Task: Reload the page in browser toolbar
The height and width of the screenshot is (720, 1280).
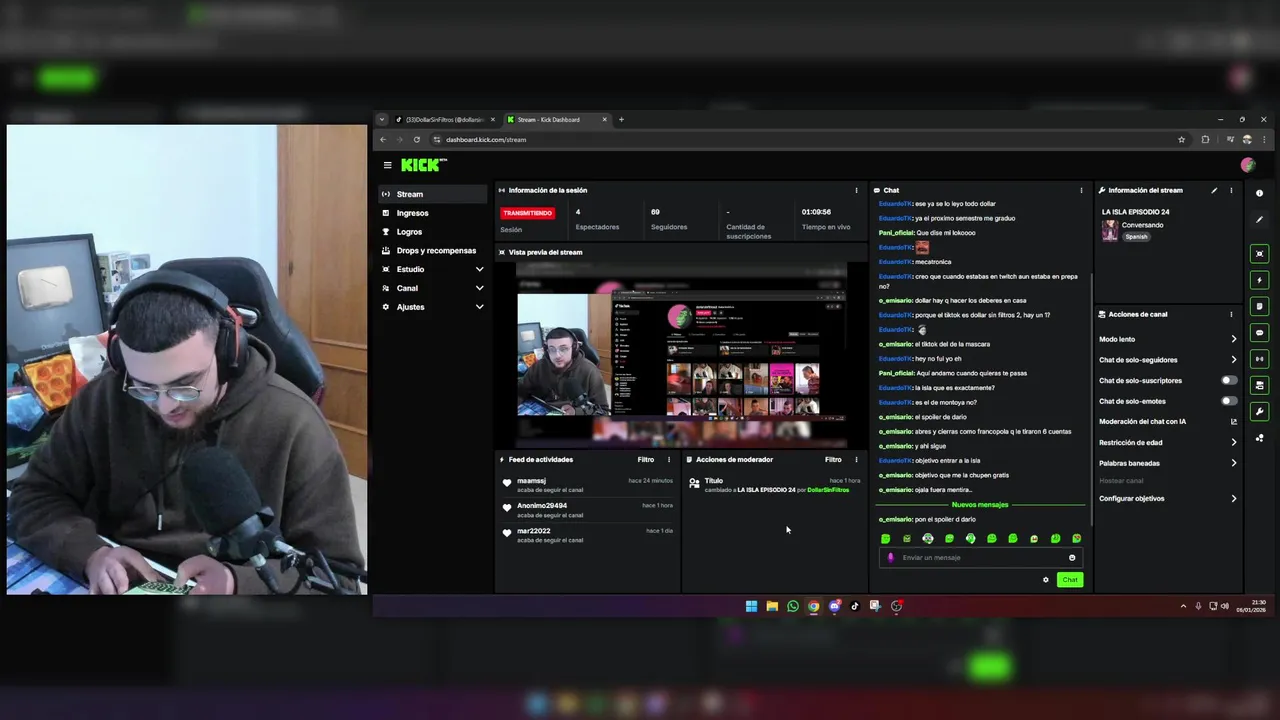Action: coord(417,140)
